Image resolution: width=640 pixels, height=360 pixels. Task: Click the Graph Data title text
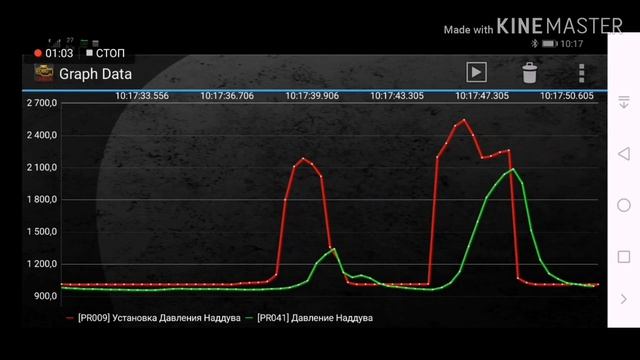(x=96, y=74)
